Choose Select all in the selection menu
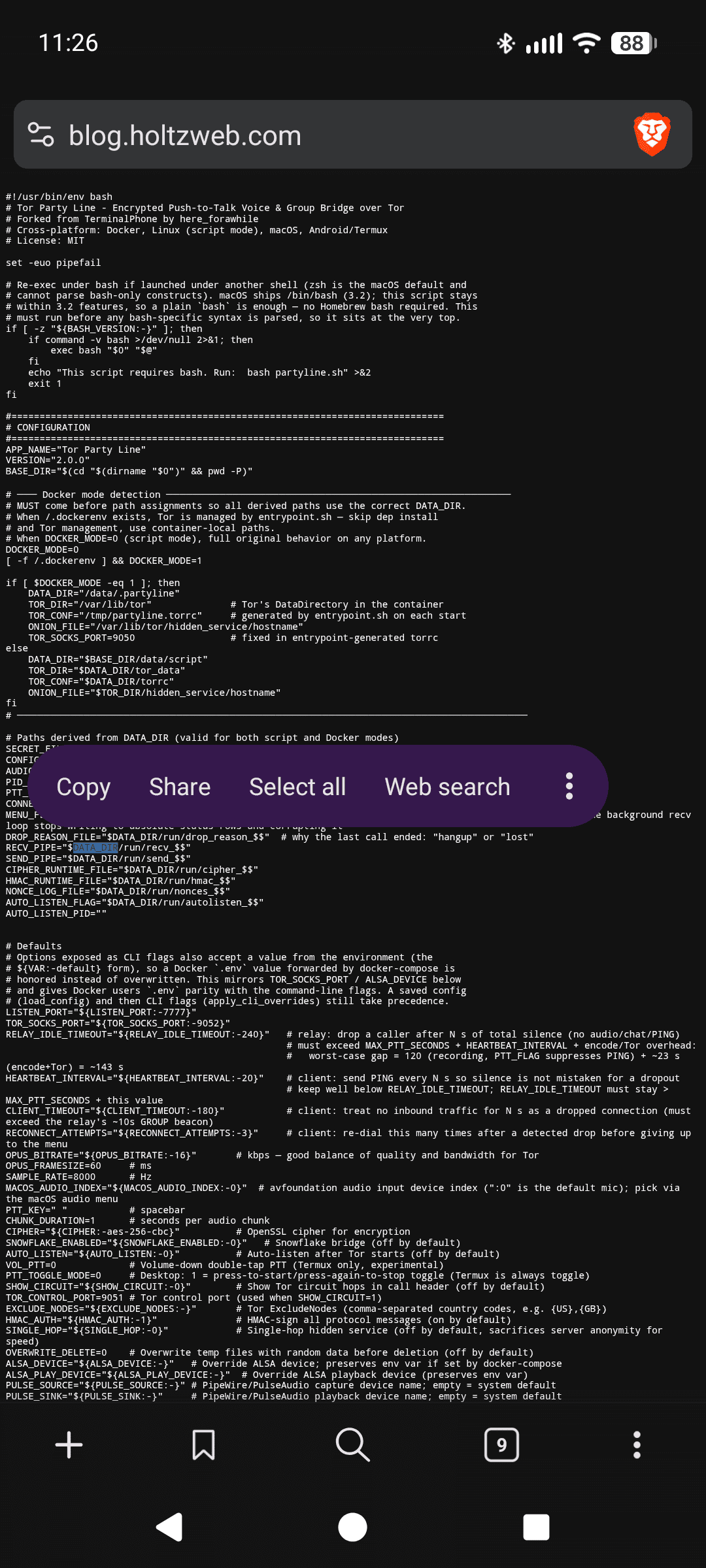The height and width of the screenshot is (1568, 706). (x=297, y=787)
